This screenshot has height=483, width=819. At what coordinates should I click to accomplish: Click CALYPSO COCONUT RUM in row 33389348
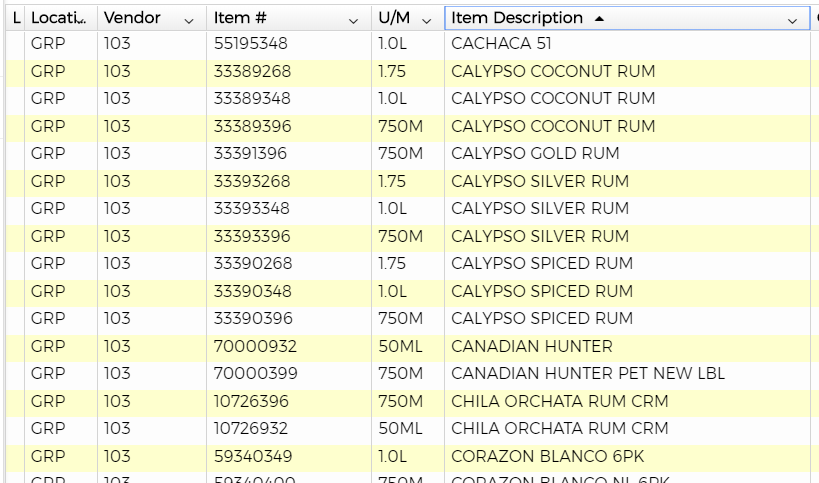coord(553,98)
